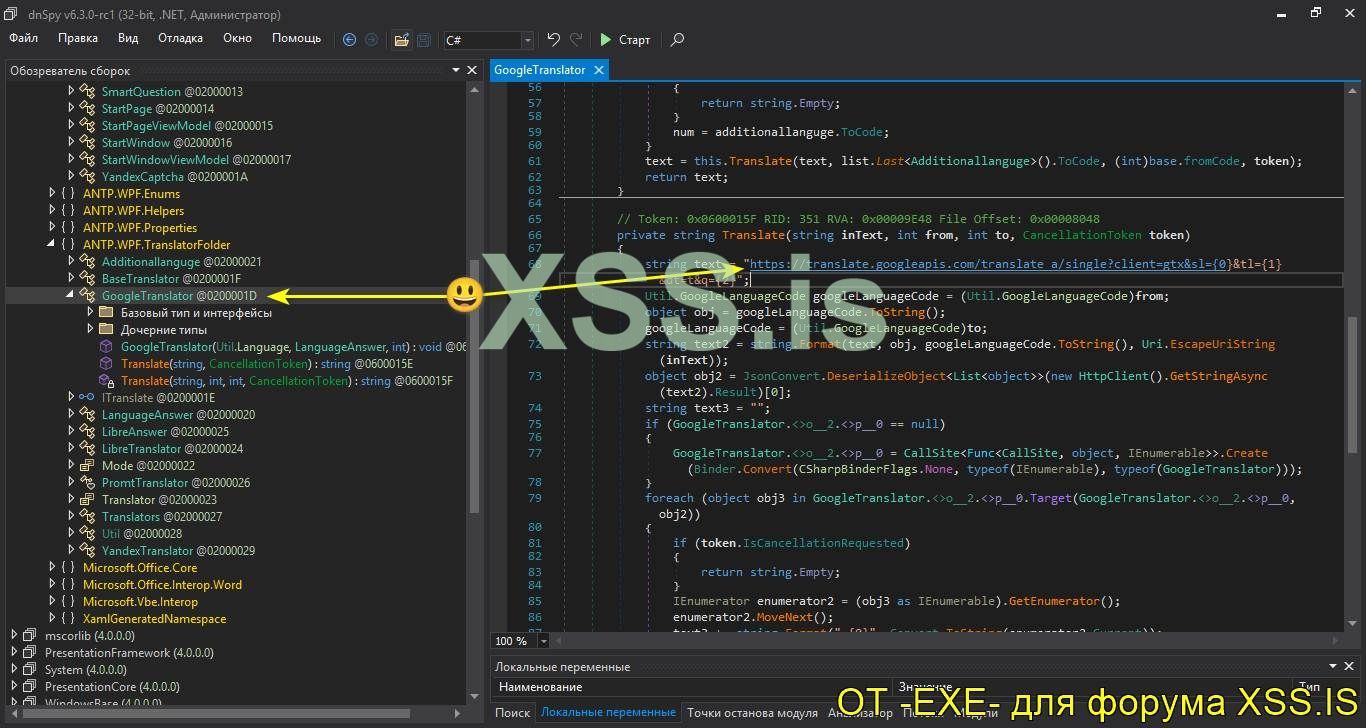This screenshot has height=728, width=1366.
Task: Click the class icon beside StartWindow
Action: pyautogui.click(x=87, y=142)
